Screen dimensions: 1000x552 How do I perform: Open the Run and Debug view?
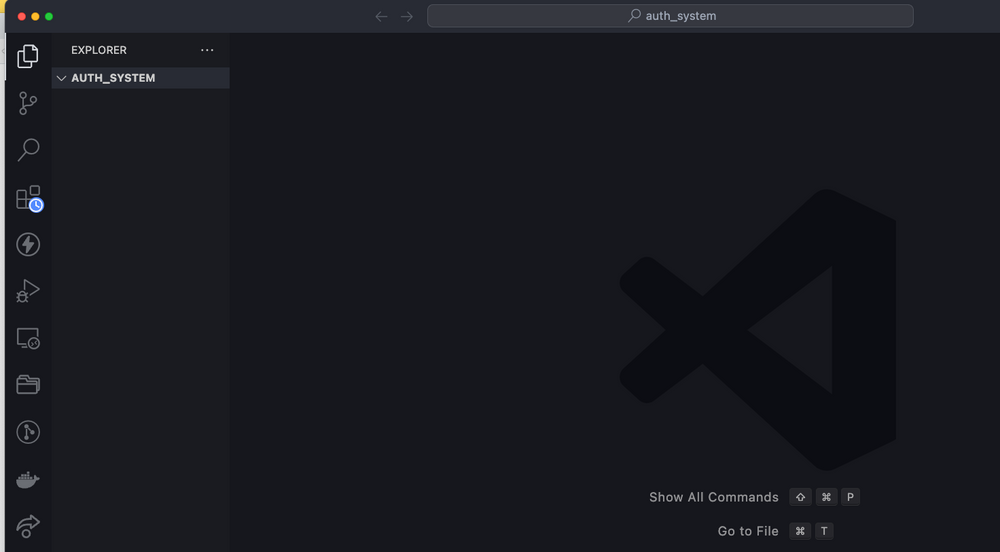click(x=28, y=291)
